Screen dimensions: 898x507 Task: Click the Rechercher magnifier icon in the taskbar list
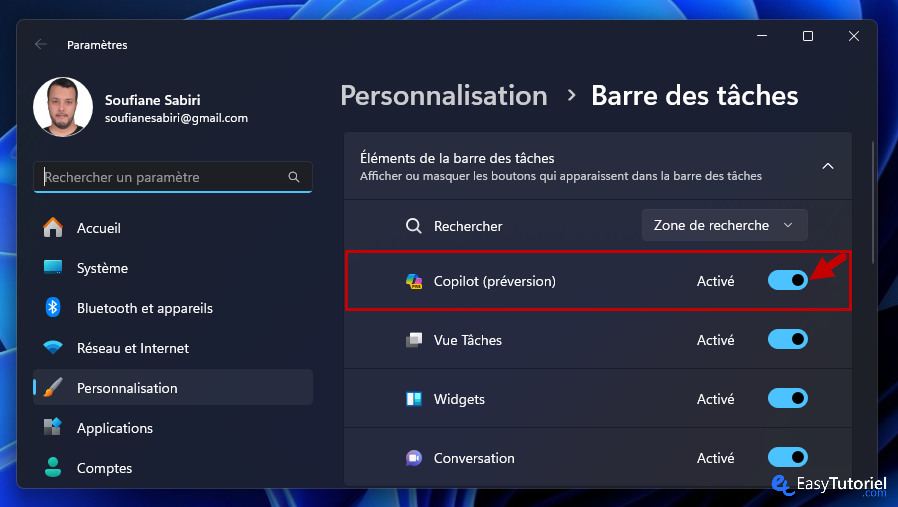(x=413, y=226)
